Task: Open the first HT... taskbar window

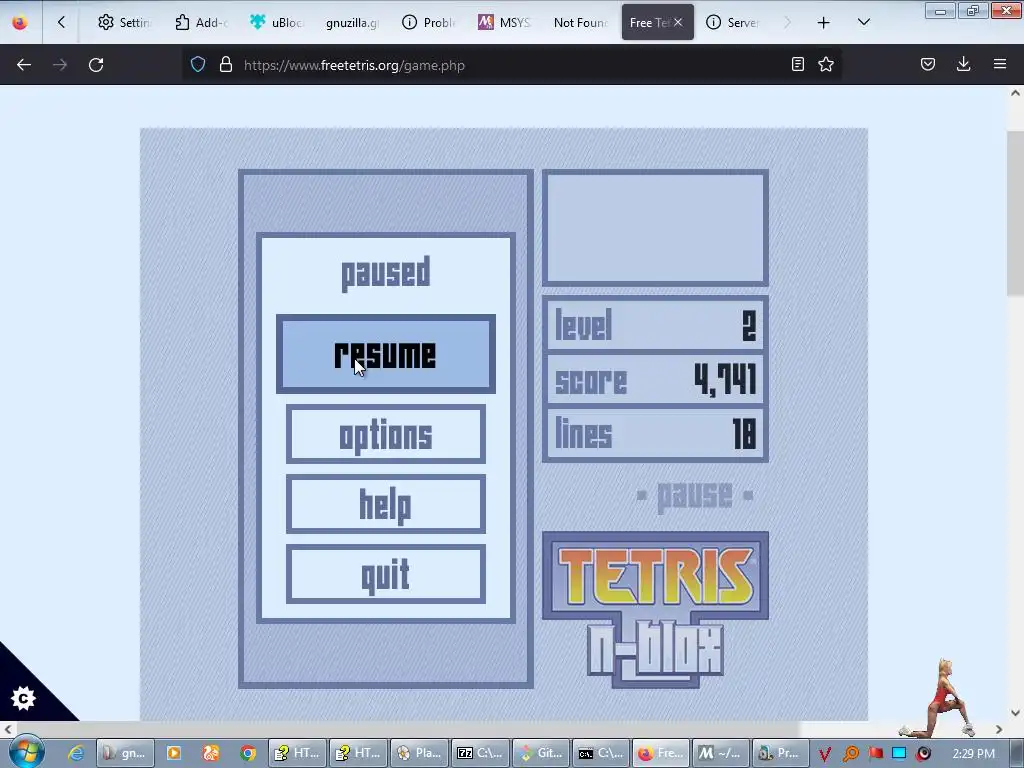Action: (x=297, y=754)
